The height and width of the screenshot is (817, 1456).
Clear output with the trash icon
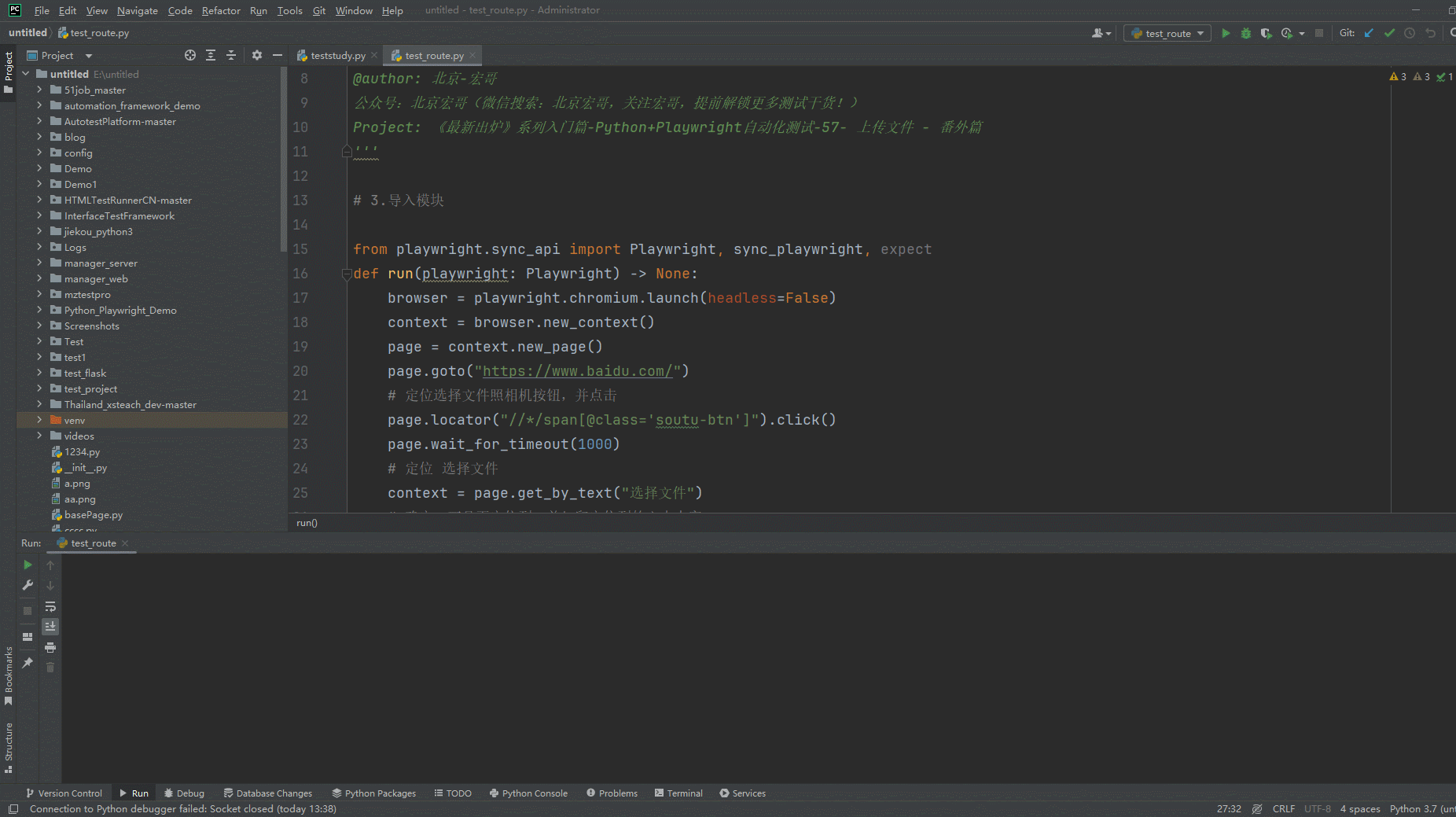50,668
